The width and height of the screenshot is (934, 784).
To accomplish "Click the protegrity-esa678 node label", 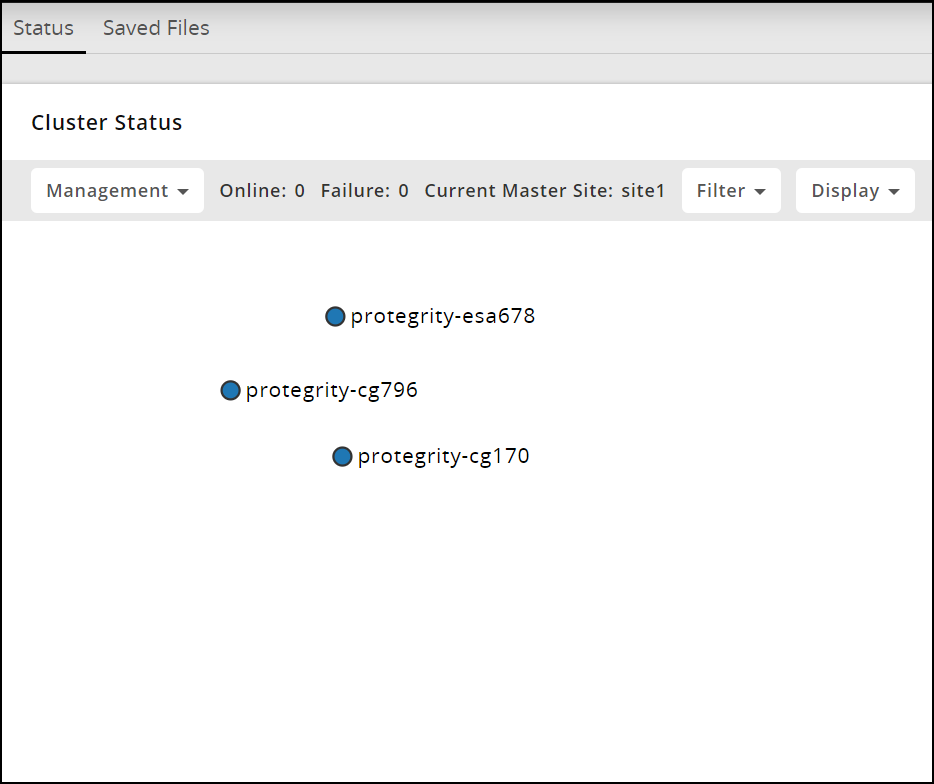I will (443, 316).
